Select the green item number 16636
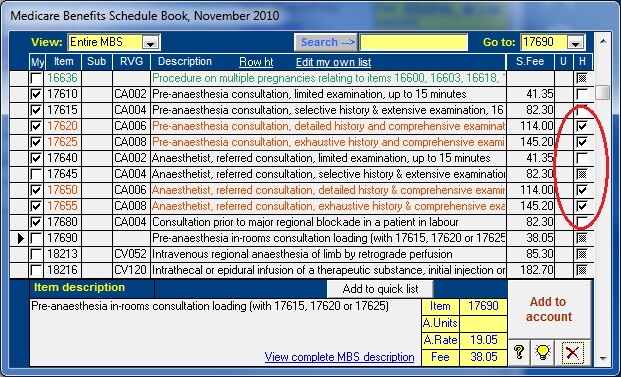 [63, 78]
